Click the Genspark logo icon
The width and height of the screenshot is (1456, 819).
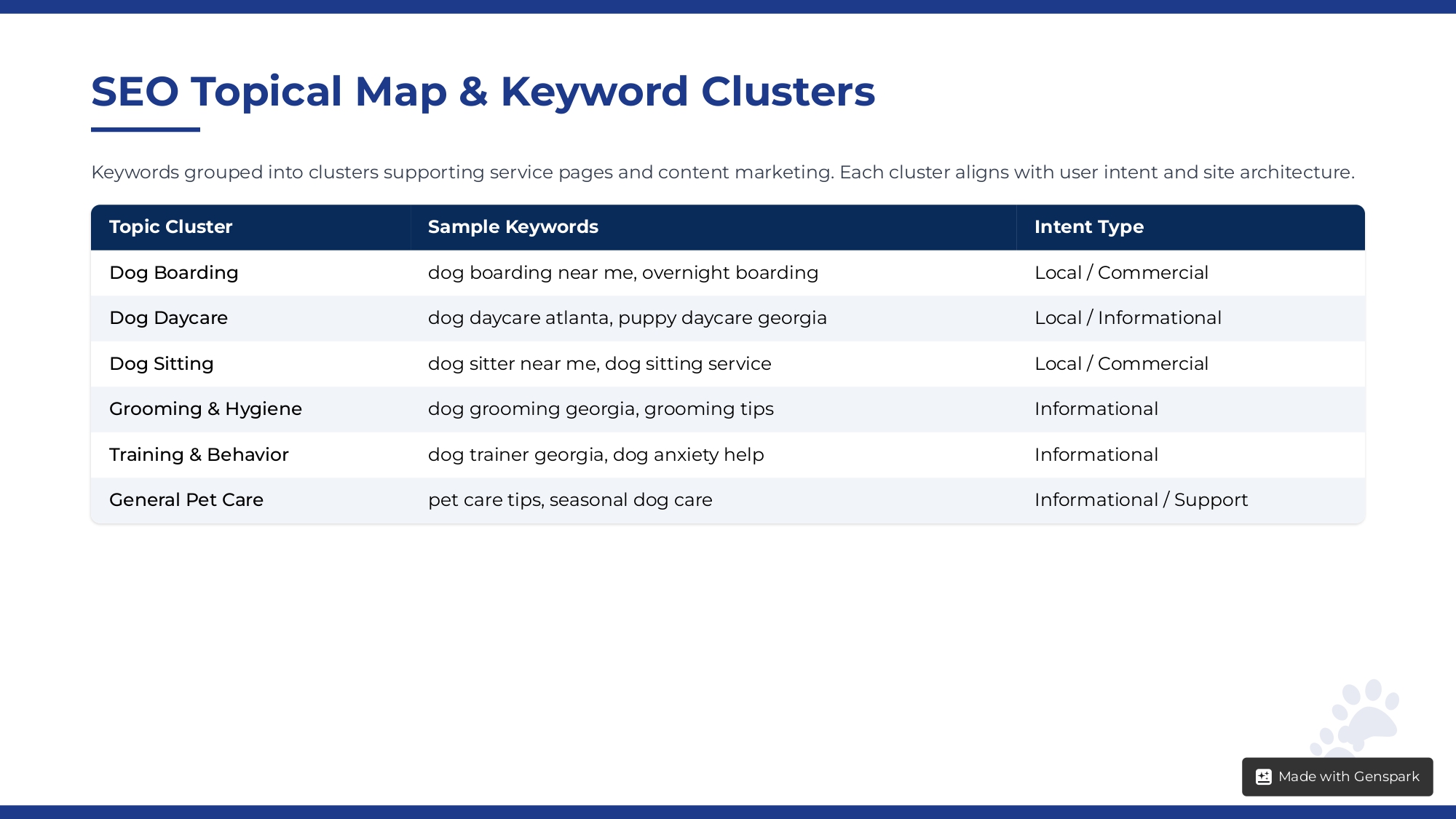1263,777
